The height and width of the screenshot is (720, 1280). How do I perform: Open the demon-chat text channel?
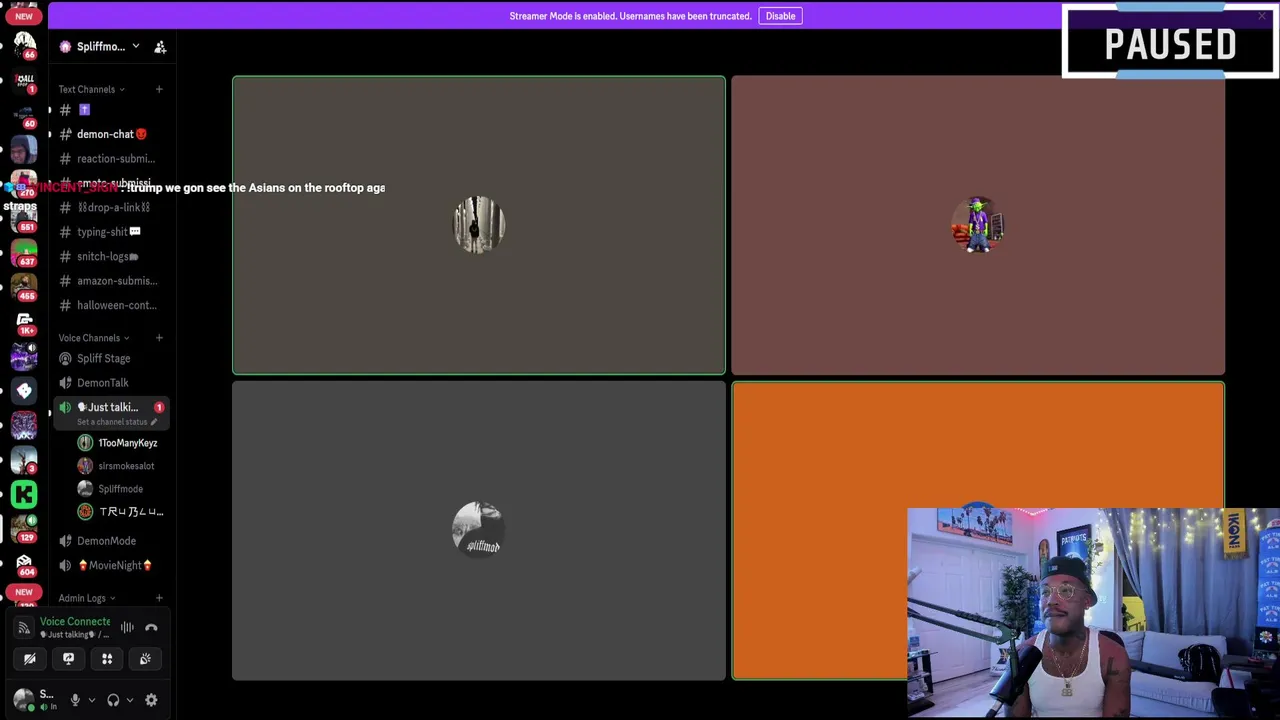[x=110, y=134]
